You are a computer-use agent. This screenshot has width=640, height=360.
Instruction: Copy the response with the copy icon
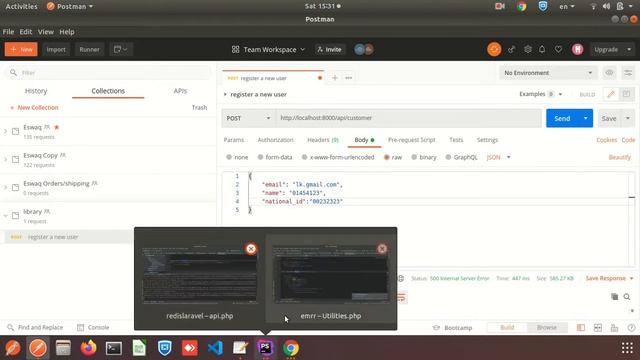614,297
